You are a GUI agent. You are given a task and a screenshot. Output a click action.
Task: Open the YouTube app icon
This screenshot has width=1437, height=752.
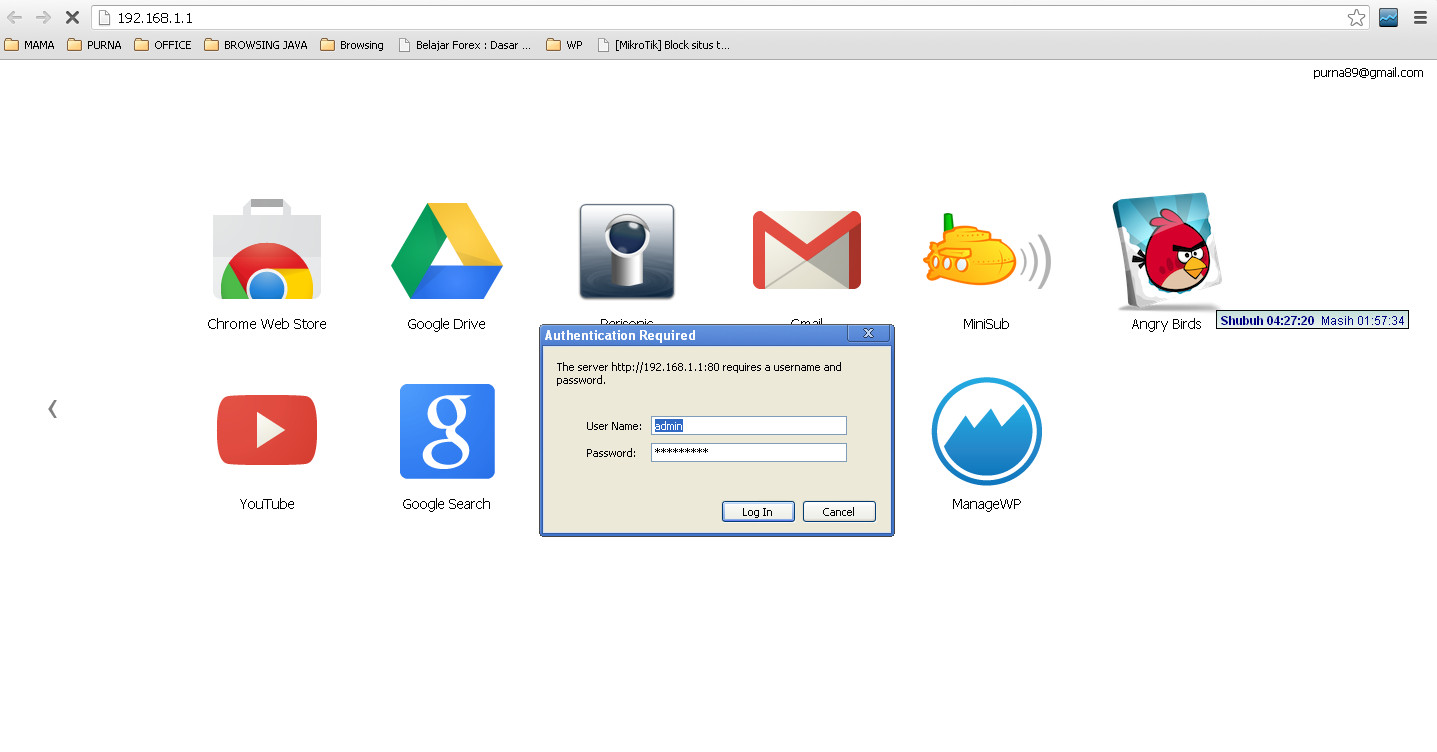[267, 430]
